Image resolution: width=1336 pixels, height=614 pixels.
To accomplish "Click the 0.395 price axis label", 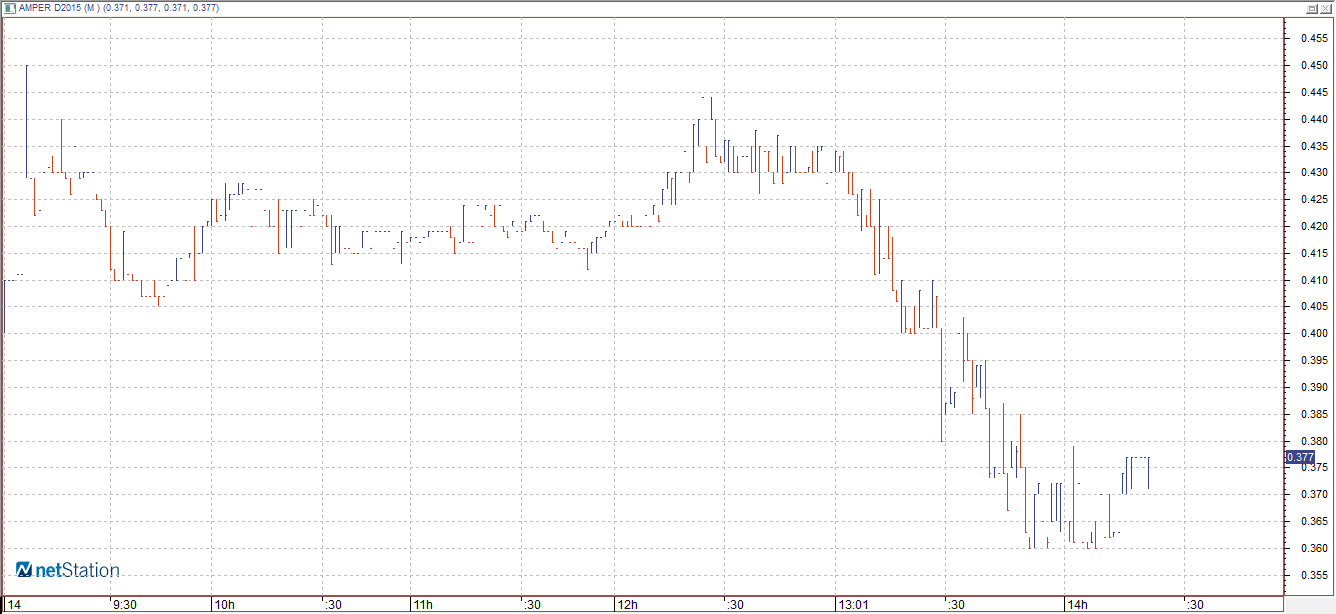I will point(1313,360).
